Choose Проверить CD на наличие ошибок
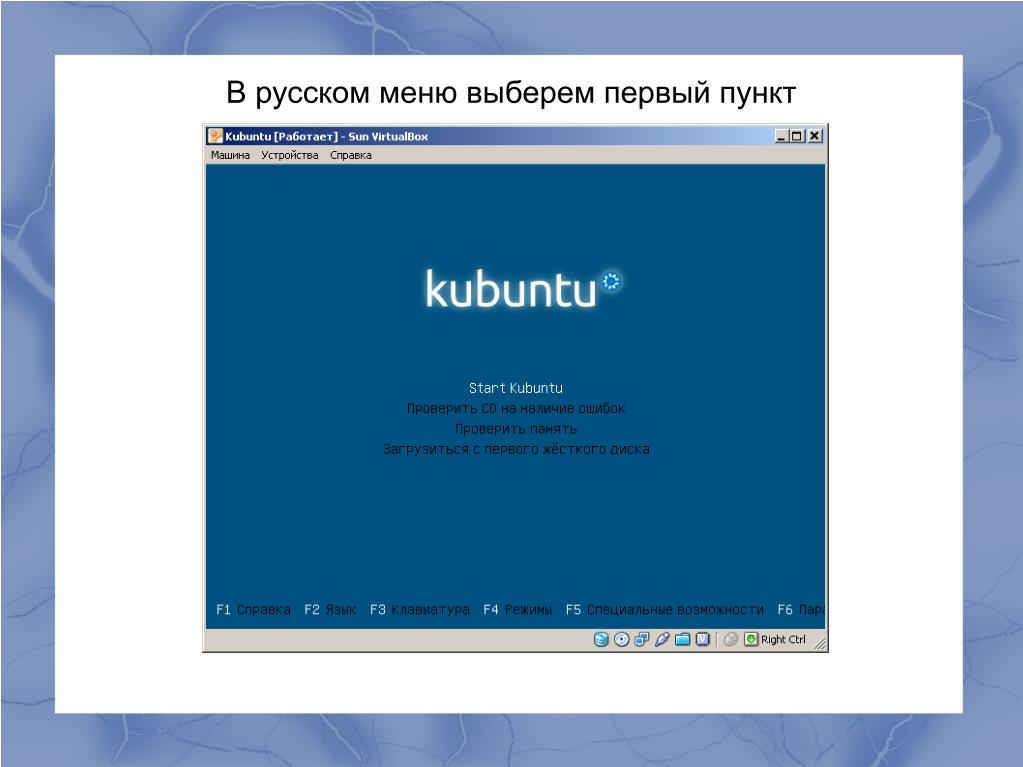Screen dimensions: 1023x767 pyautogui.click(x=515, y=408)
